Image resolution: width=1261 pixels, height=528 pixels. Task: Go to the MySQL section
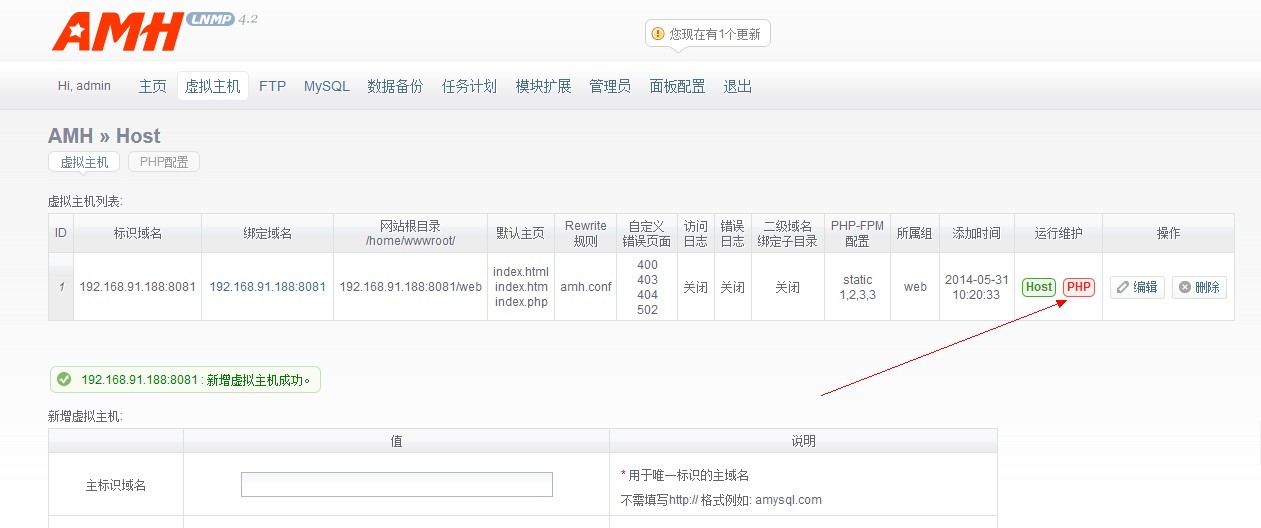click(x=327, y=86)
